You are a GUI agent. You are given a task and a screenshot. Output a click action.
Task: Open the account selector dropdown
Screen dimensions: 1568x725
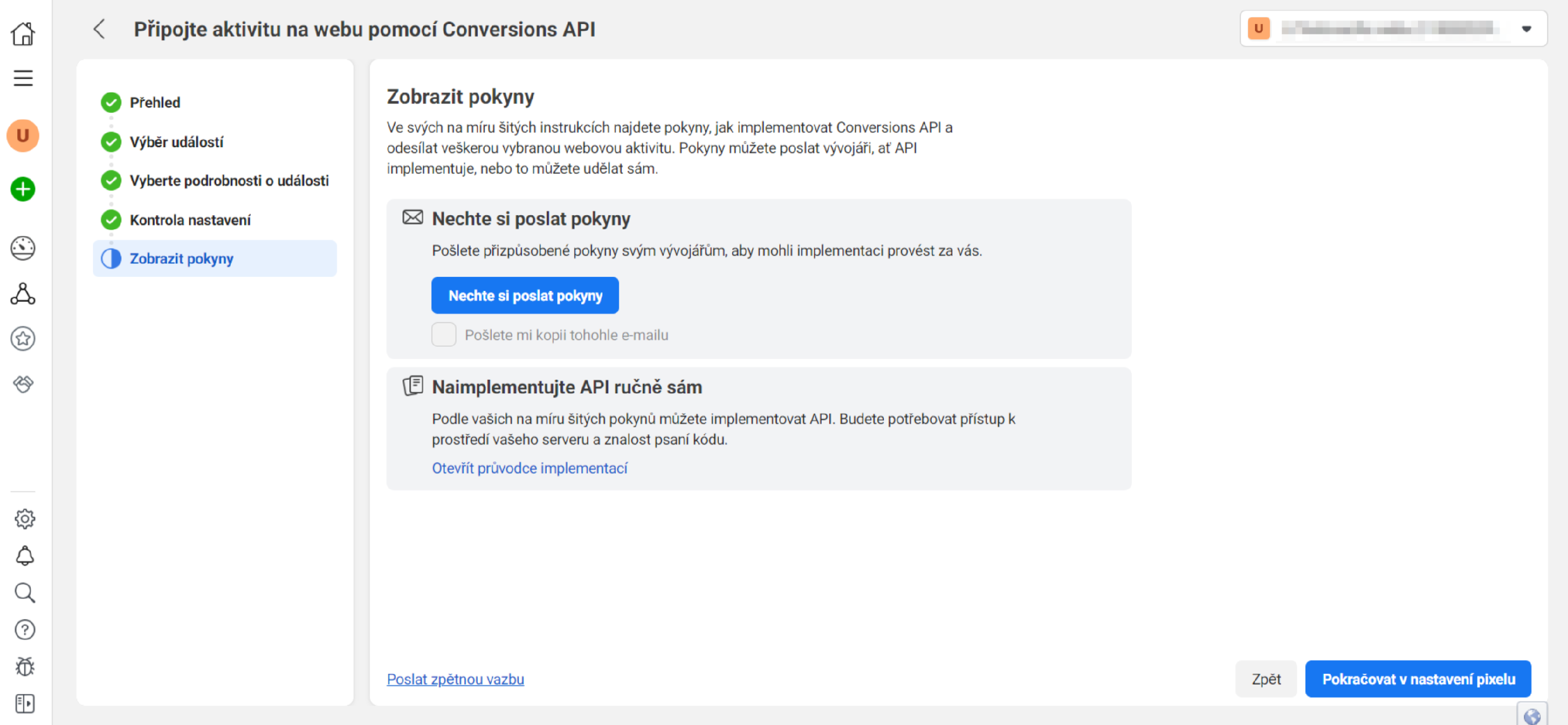[1393, 29]
